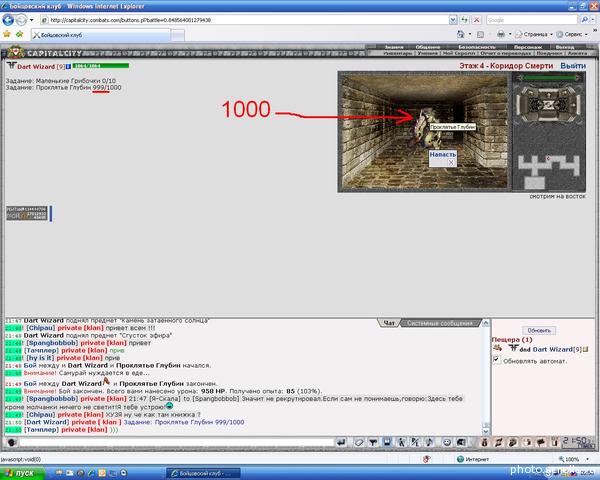Click the small banner image on left

[27, 213]
